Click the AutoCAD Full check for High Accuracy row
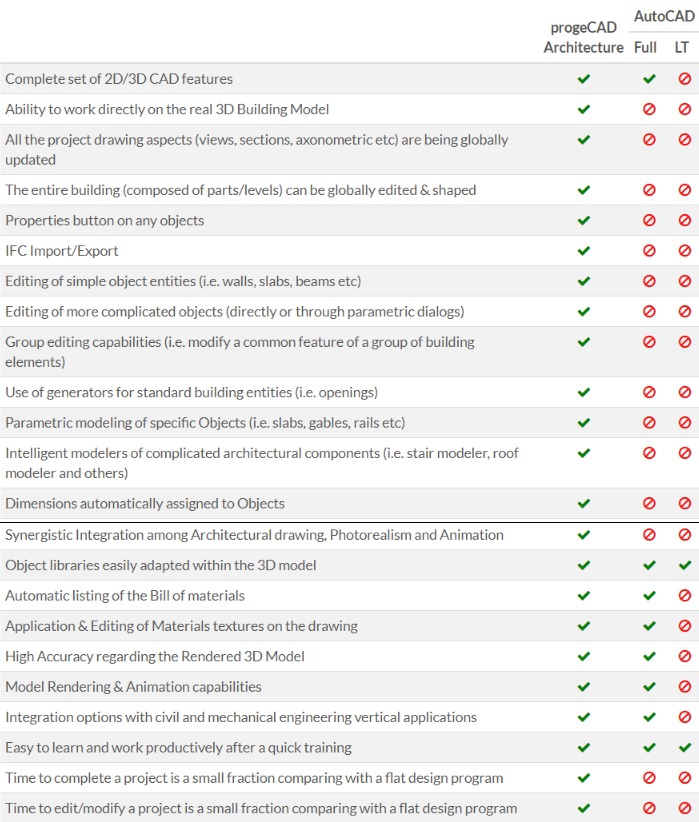The width and height of the screenshot is (699, 822). pos(649,657)
